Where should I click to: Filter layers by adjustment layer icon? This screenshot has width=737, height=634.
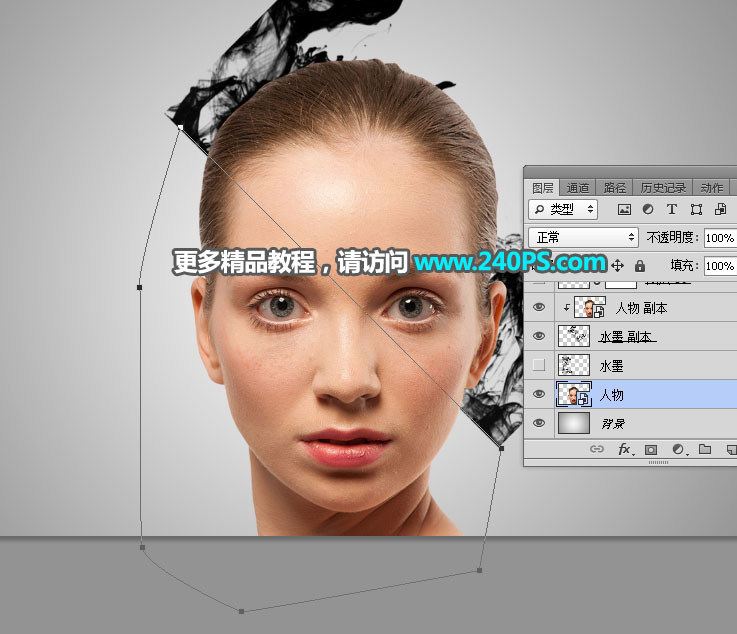[647, 210]
